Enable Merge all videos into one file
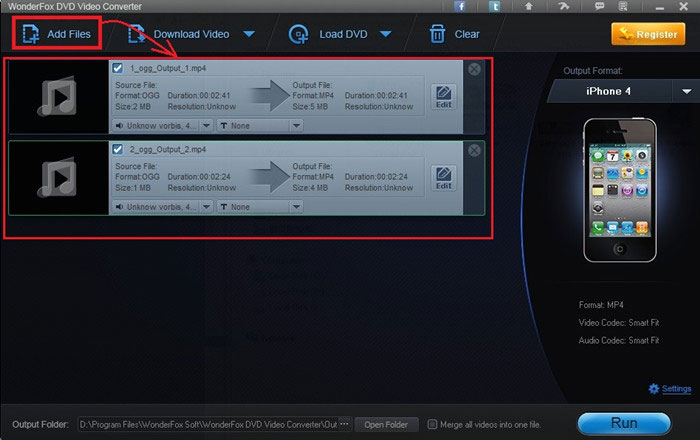The height and width of the screenshot is (440, 700). 432,424
